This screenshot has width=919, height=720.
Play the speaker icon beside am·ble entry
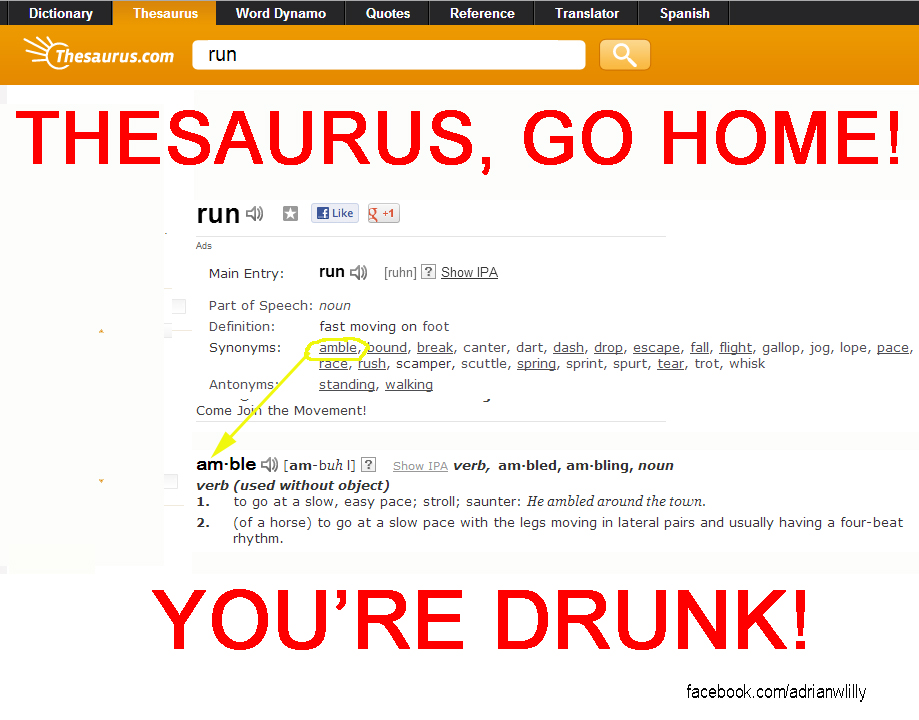pyautogui.click(x=269, y=463)
